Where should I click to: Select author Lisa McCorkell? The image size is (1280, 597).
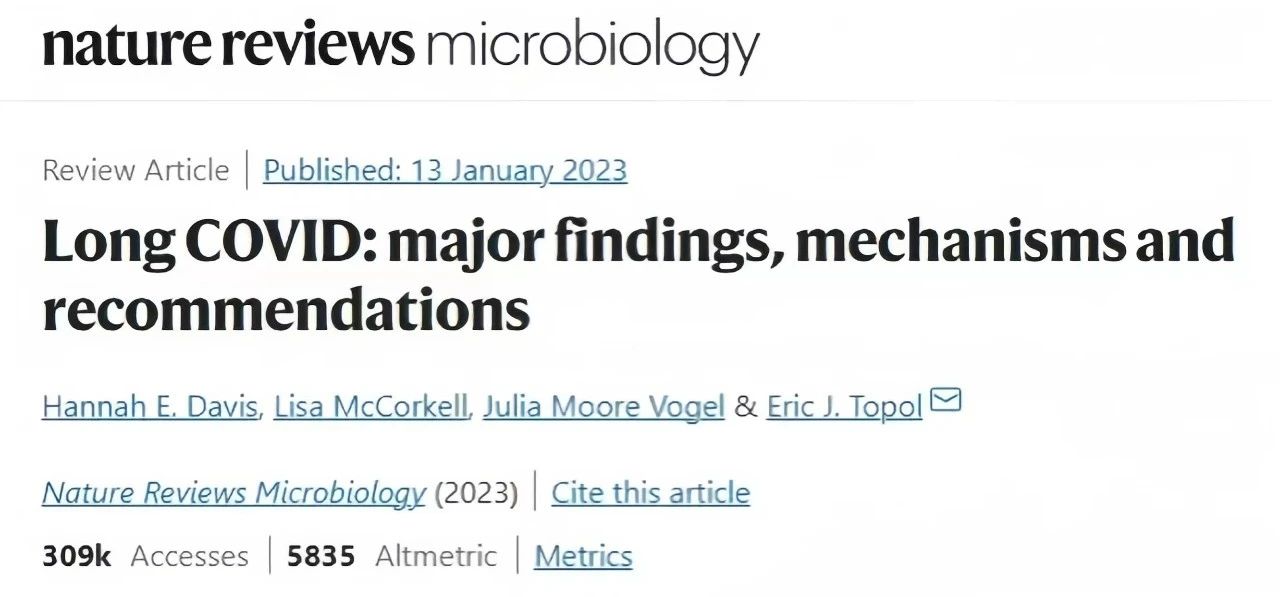[371, 407]
